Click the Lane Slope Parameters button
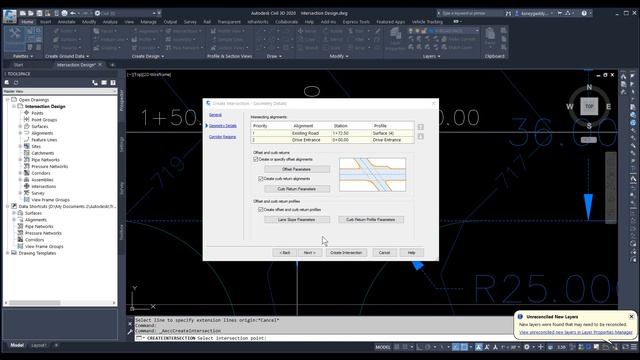The image size is (640, 360). [297, 220]
